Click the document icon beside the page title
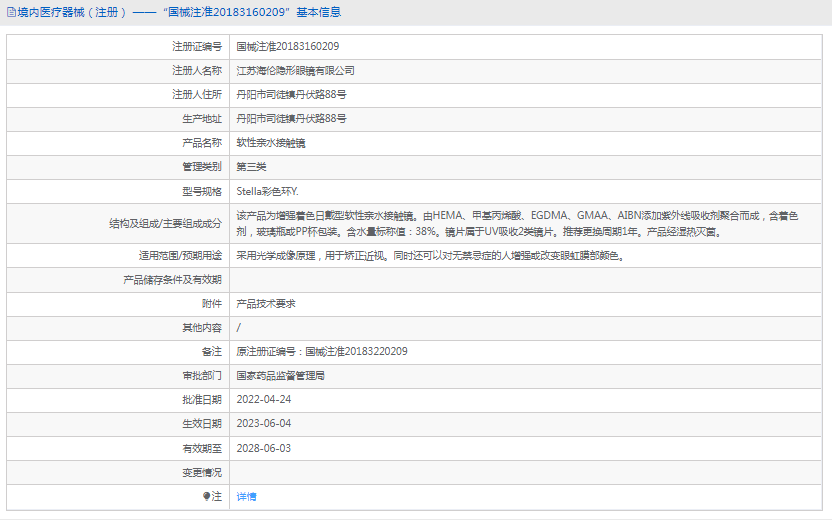This screenshot has width=832, height=521. pyautogui.click(x=11, y=12)
